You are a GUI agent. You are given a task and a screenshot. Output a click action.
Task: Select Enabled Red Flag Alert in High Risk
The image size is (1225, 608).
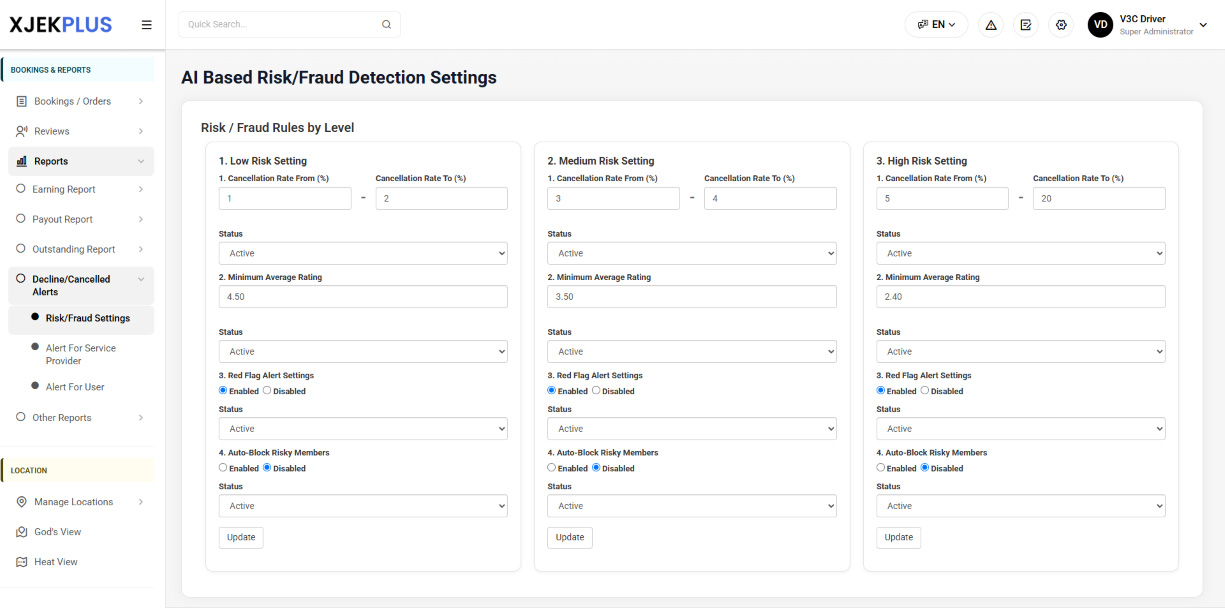[881, 391]
